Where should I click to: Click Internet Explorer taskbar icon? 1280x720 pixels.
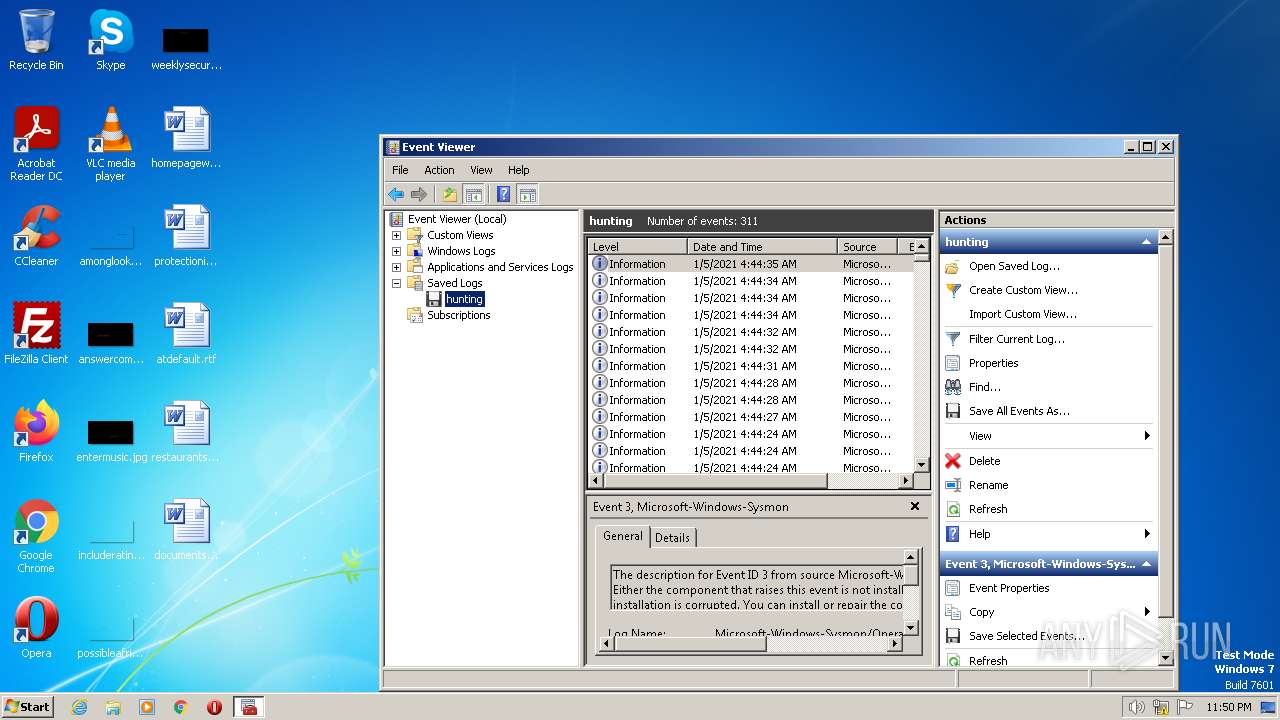click(x=79, y=707)
